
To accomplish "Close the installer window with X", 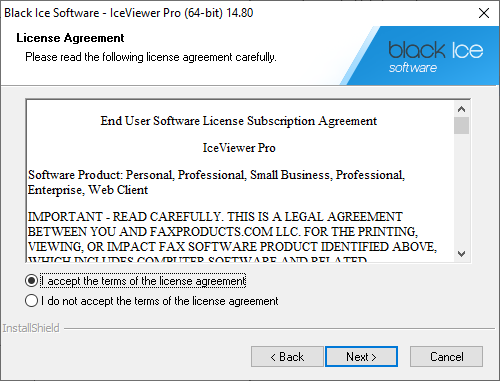I will tap(484, 13).
